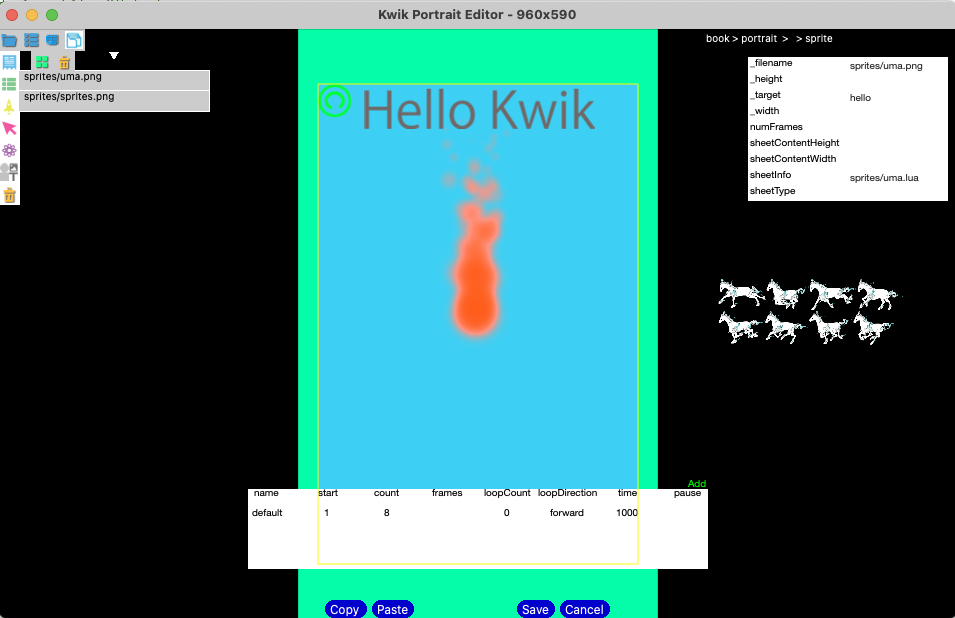Image resolution: width=955 pixels, height=618 pixels.
Task: Click the Copy button
Action: click(x=345, y=609)
